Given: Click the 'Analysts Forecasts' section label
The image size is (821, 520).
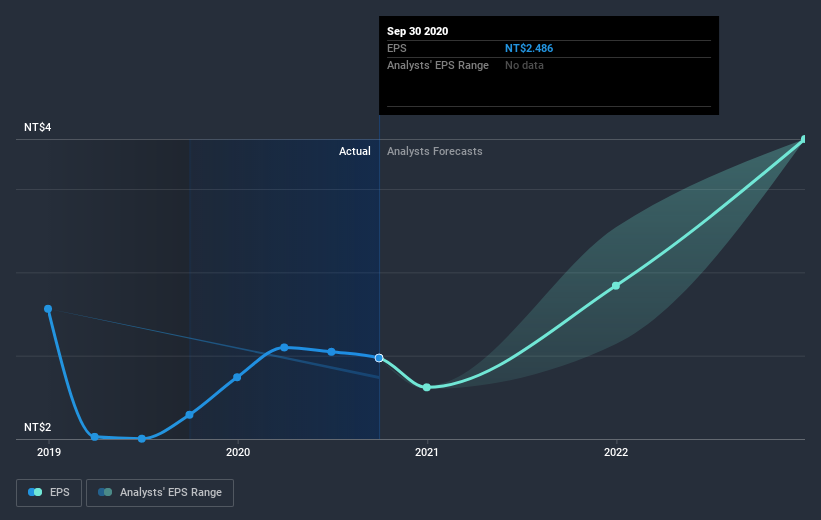Looking at the screenshot, I should click(x=435, y=152).
